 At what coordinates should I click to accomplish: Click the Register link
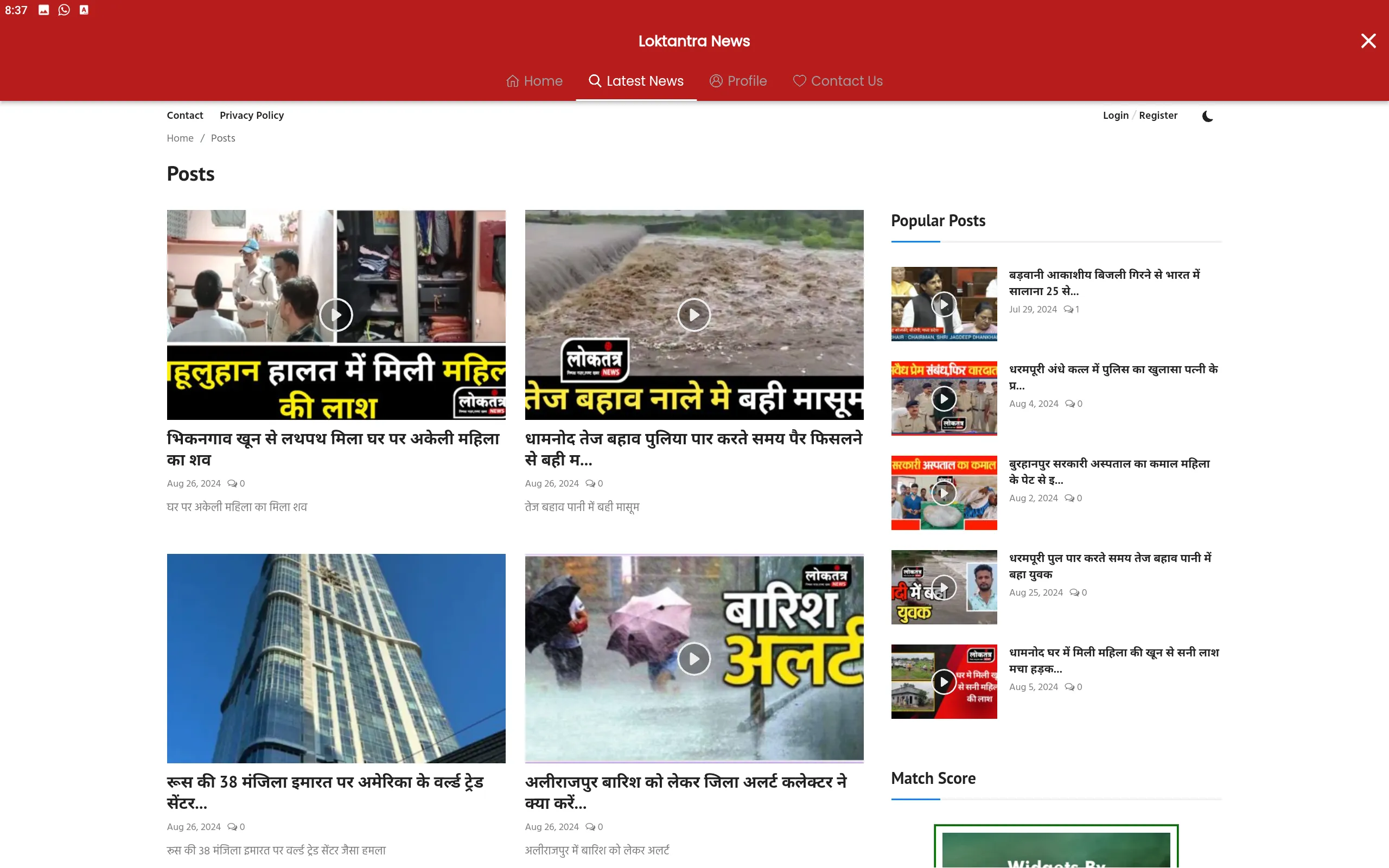coord(1158,116)
